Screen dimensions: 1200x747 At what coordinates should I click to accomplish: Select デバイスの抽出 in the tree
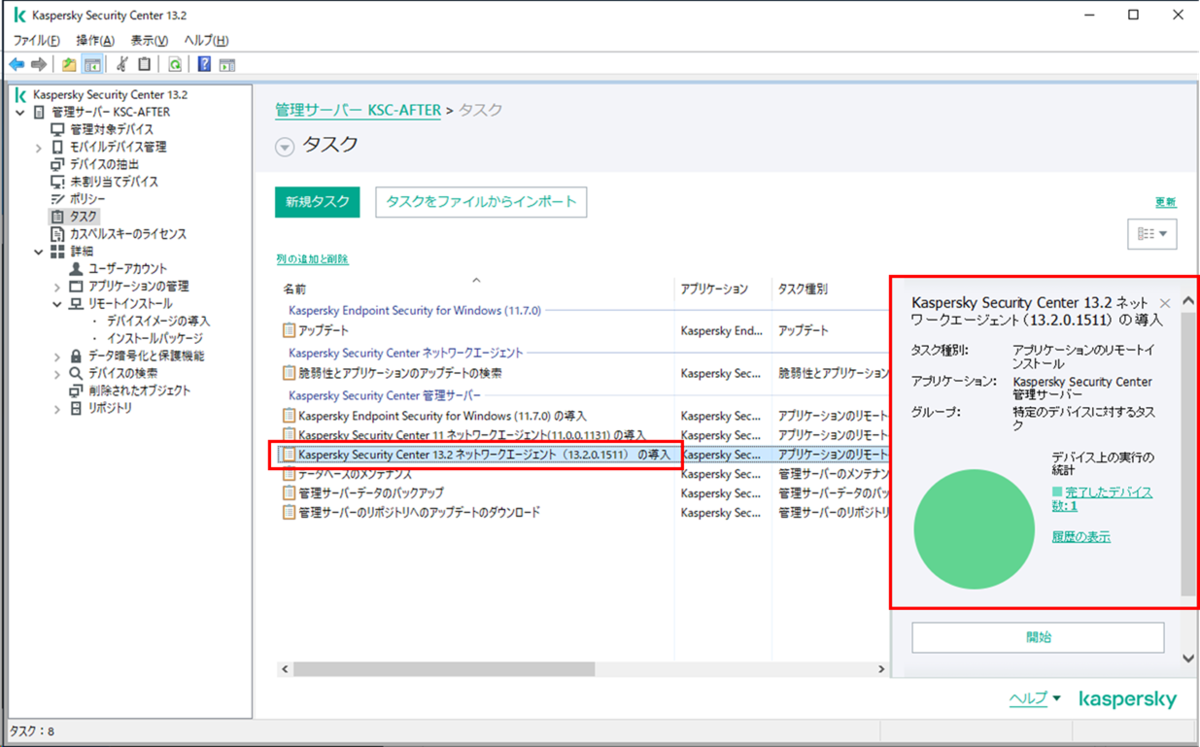103,164
